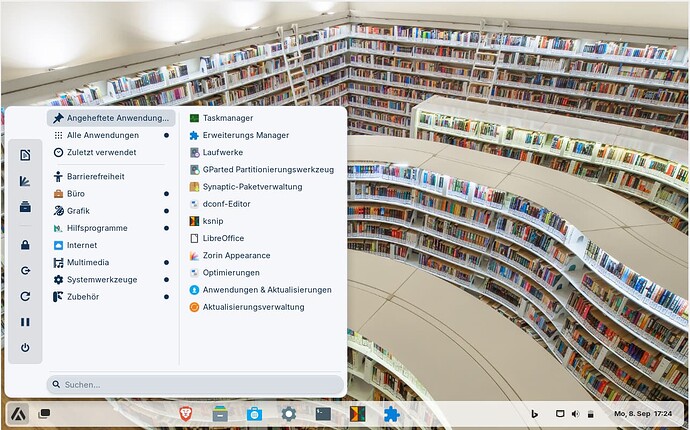The width and height of the screenshot is (690, 430).
Task: Open the Zubehör category
Action: [111, 297]
